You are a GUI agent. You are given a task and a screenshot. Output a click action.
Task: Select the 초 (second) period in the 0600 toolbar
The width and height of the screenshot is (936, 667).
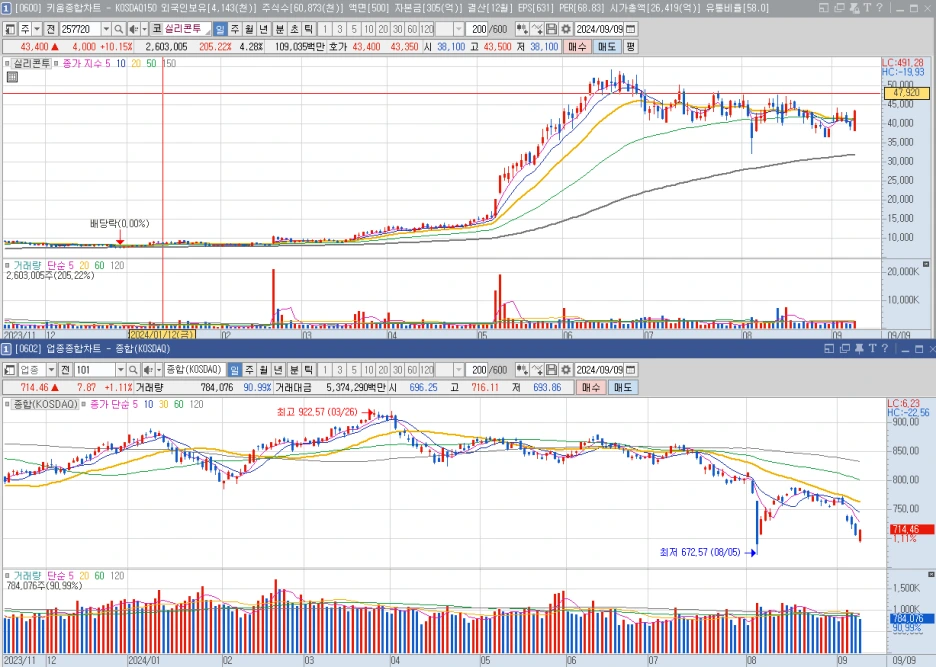point(294,29)
